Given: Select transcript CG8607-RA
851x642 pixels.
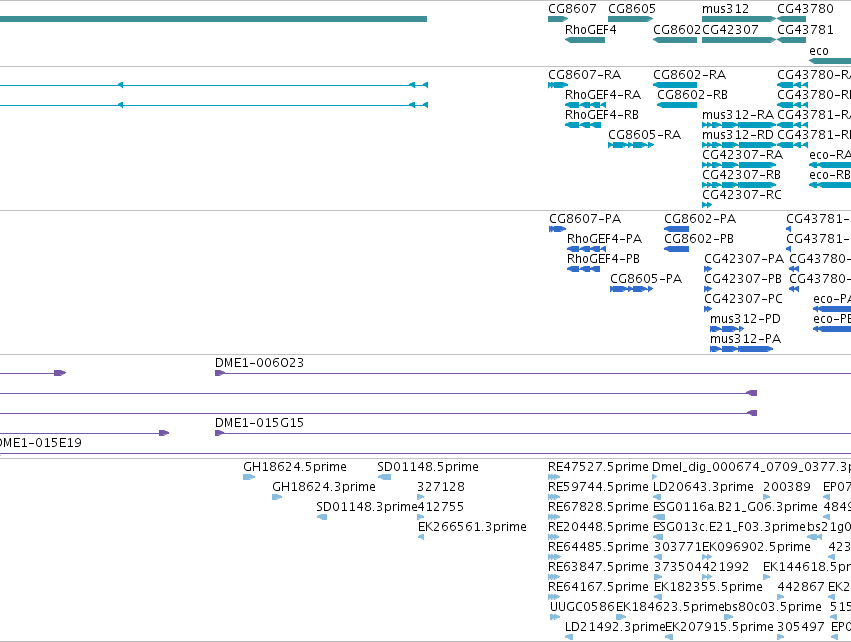Looking at the screenshot, I should click(x=558, y=85).
